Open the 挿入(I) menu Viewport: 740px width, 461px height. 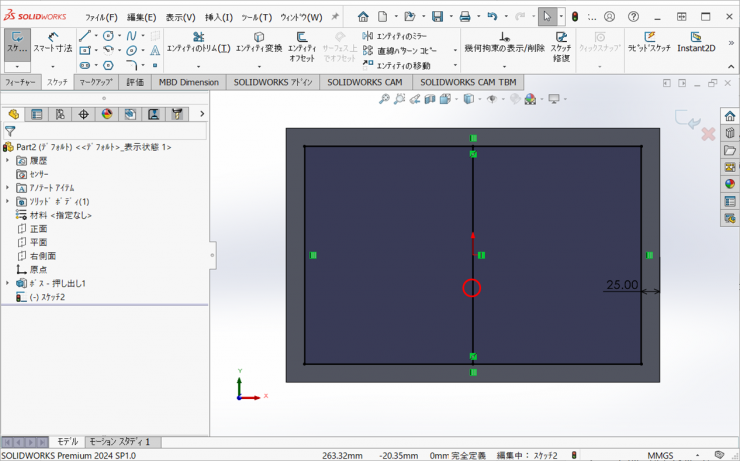click(218, 17)
